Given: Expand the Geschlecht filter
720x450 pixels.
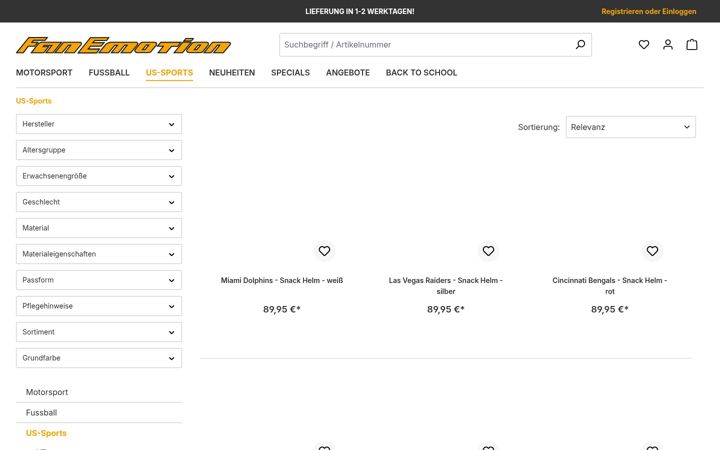Looking at the screenshot, I should coord(99,202).
